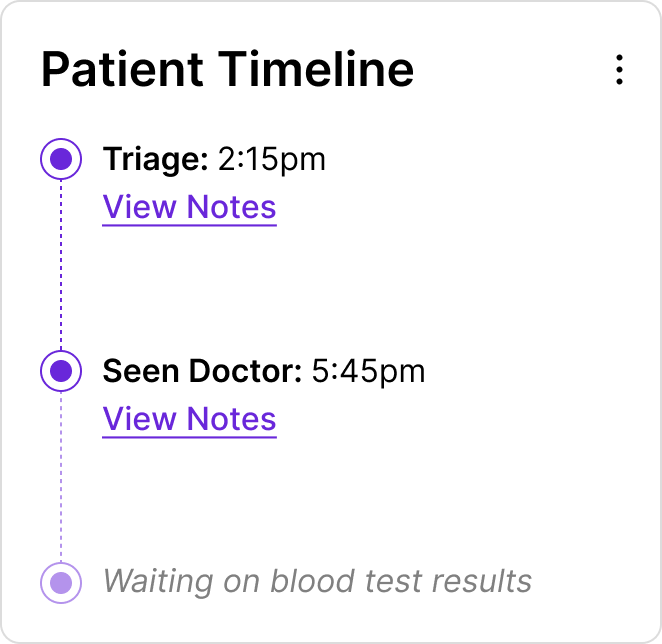Click the bold Triage label
Image resolution: width=662 pixels, height=644 pixels.
pyautogui.click(x=155, y=159)
